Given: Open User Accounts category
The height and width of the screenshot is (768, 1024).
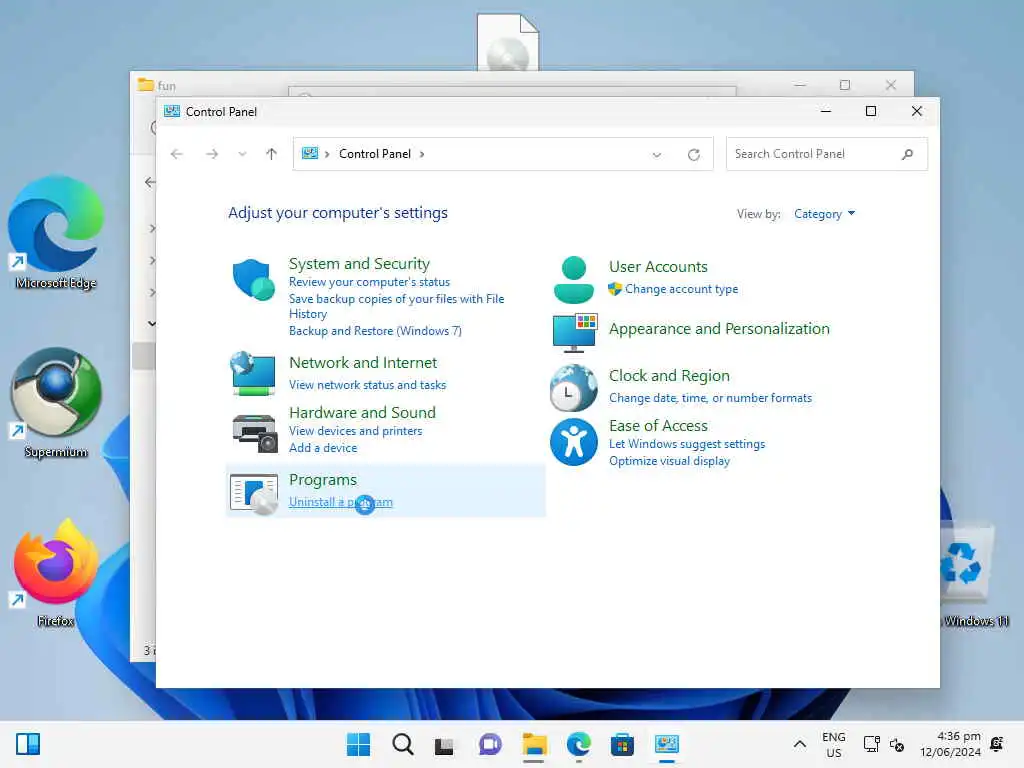Looking at the screenshot, I should pos(658,266).
